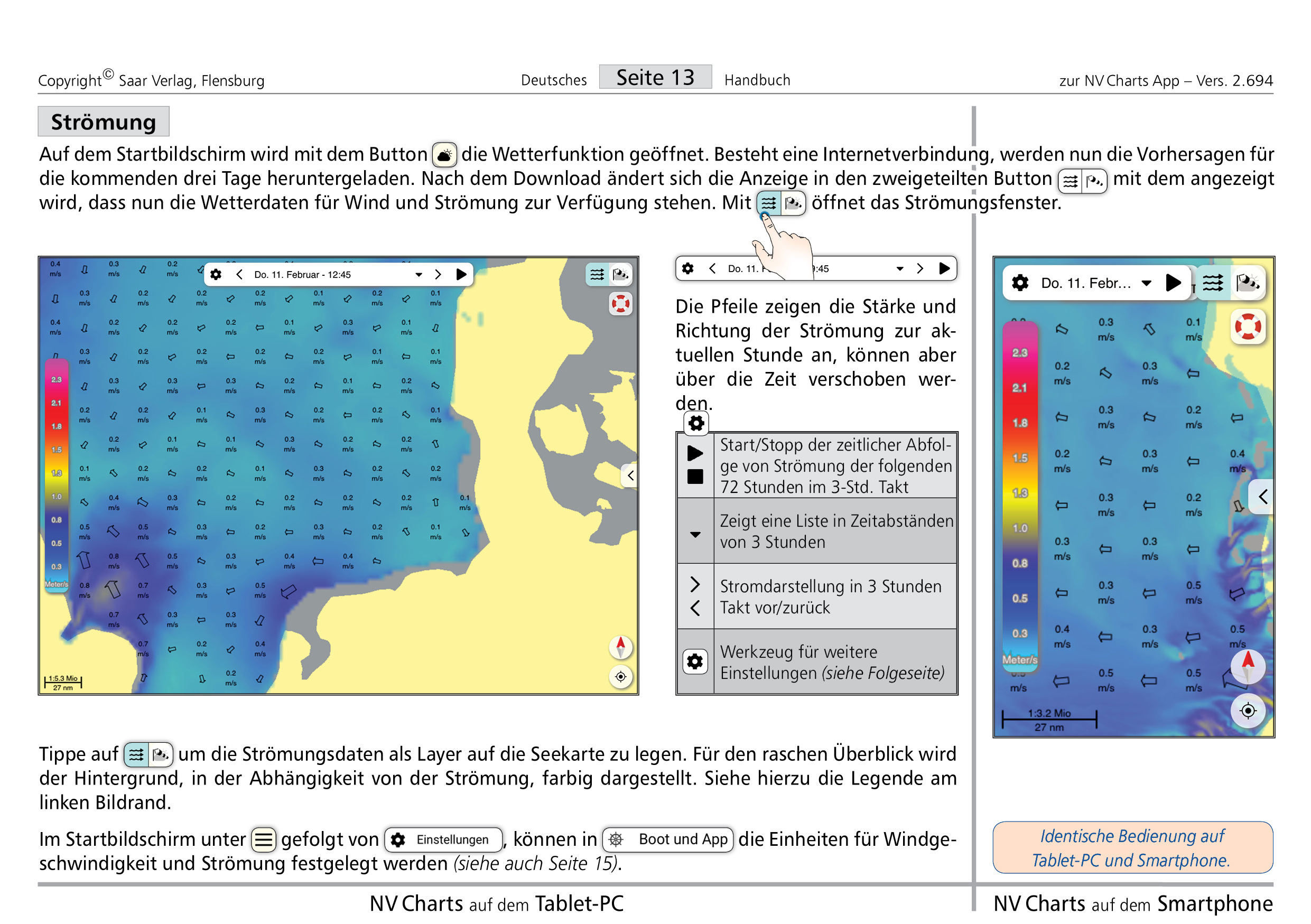Screen dimensions: 1311x924
Task: Step to next time on tablet map
Action: coord(438,275)
